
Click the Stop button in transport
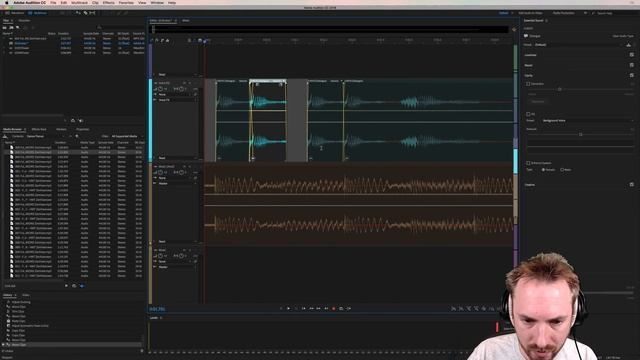point(281,309)
